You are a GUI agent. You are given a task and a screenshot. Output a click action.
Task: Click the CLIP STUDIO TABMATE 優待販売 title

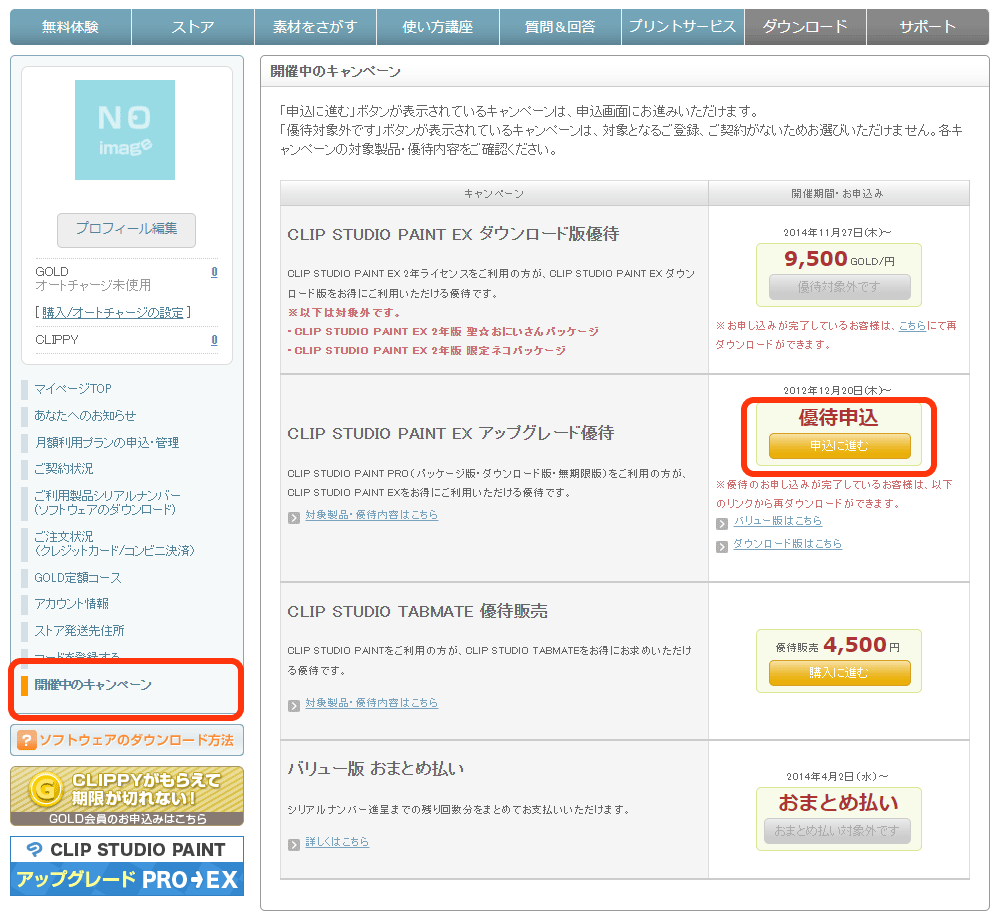click(417, 611)
